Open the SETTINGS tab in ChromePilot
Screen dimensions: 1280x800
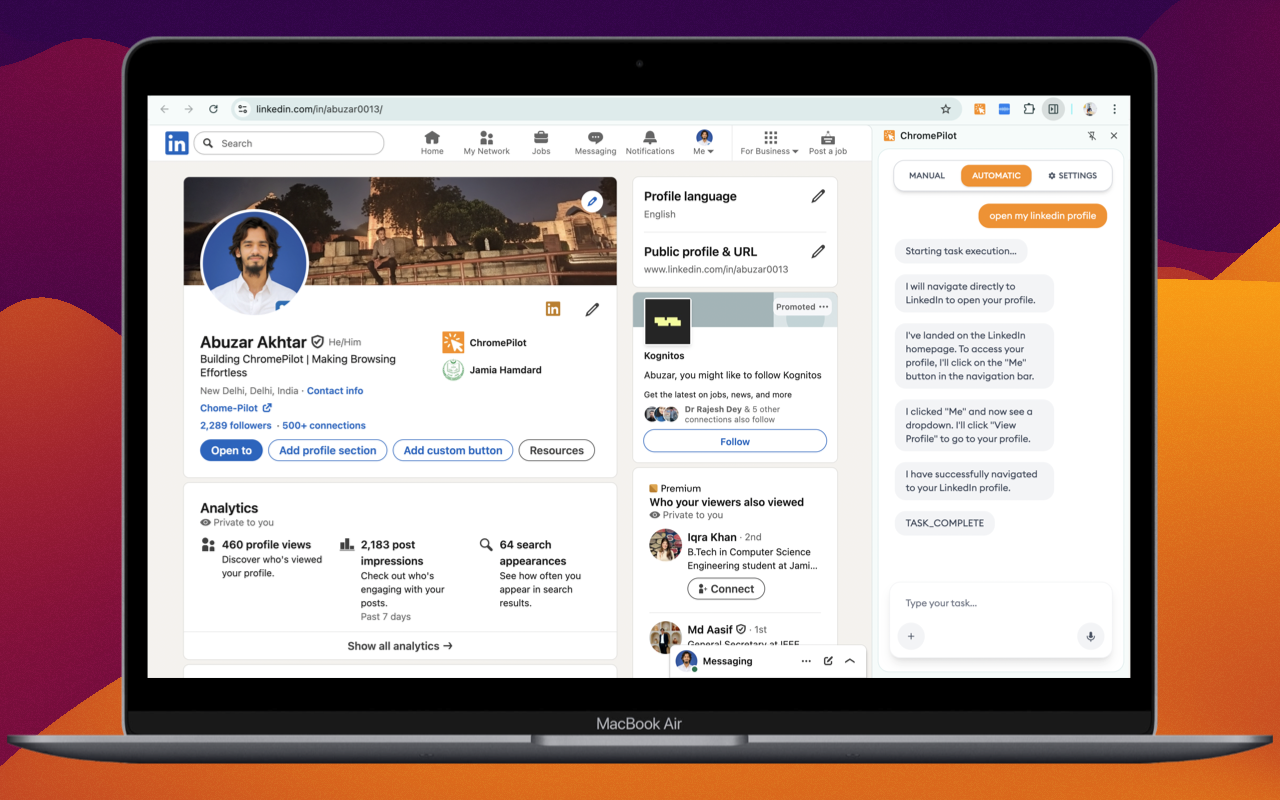tap(1072, 175)
